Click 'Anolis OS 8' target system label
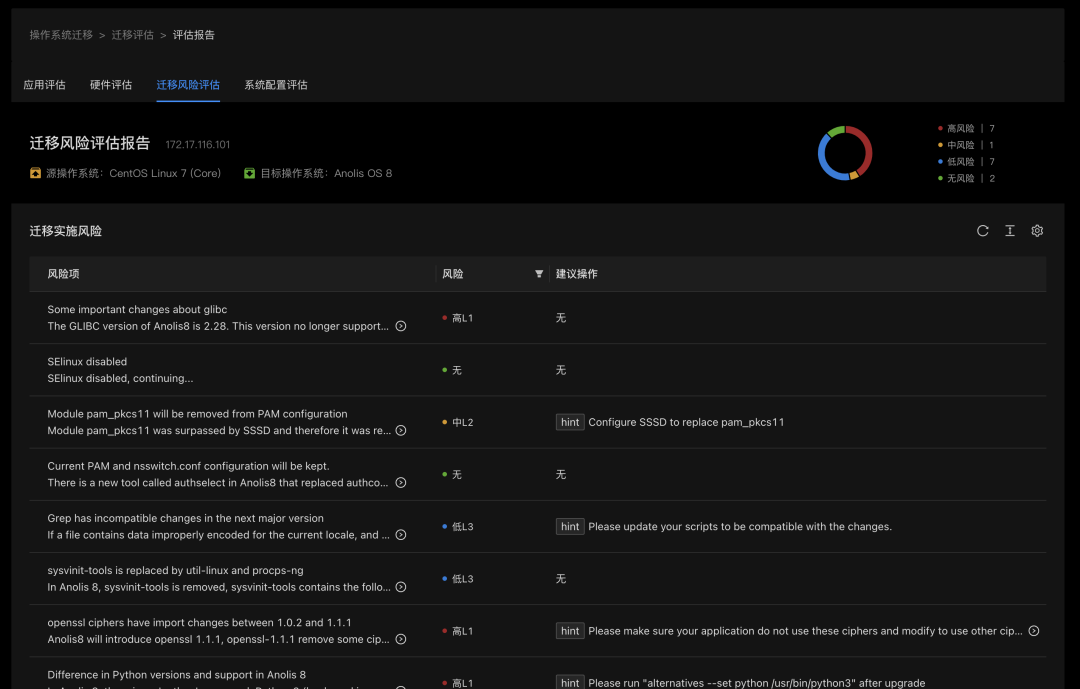 363,173
